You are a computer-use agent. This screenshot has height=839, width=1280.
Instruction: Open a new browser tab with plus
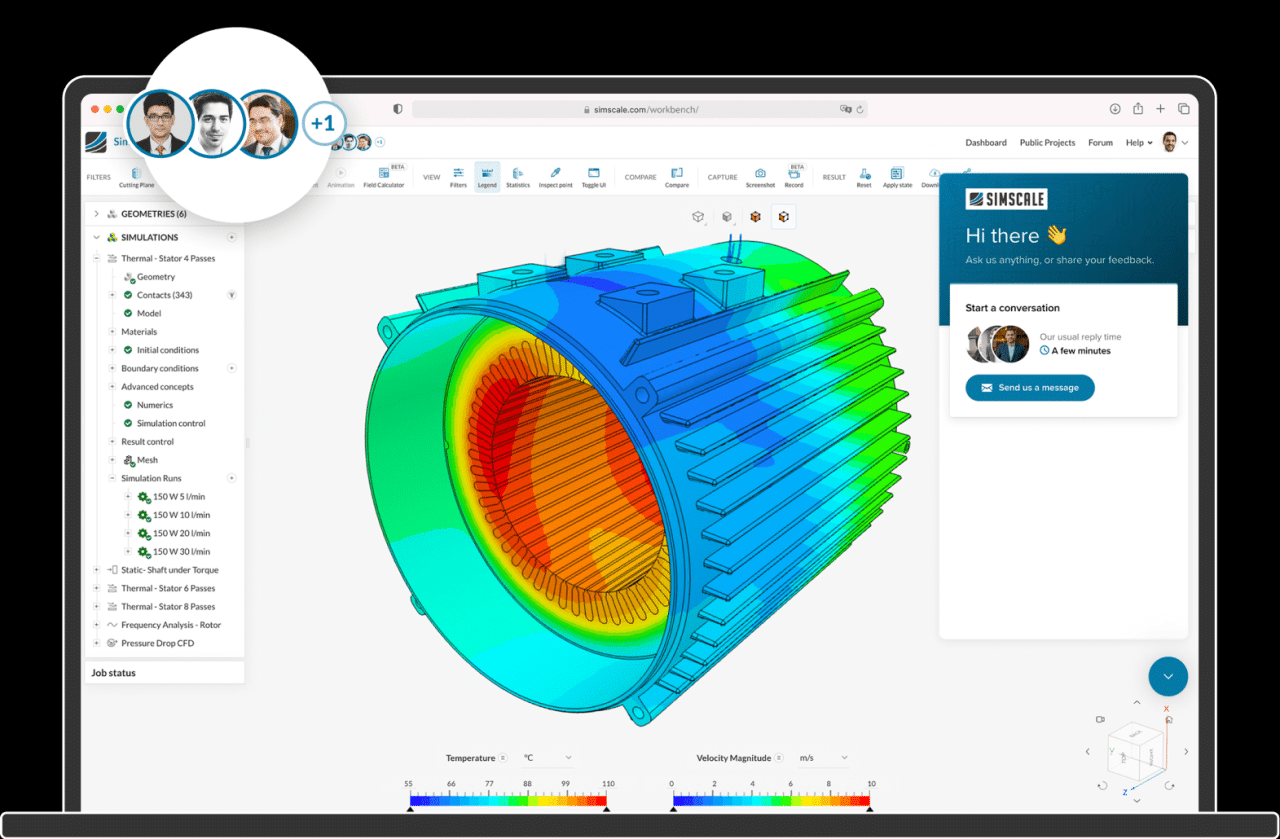tap(1161, 109)
